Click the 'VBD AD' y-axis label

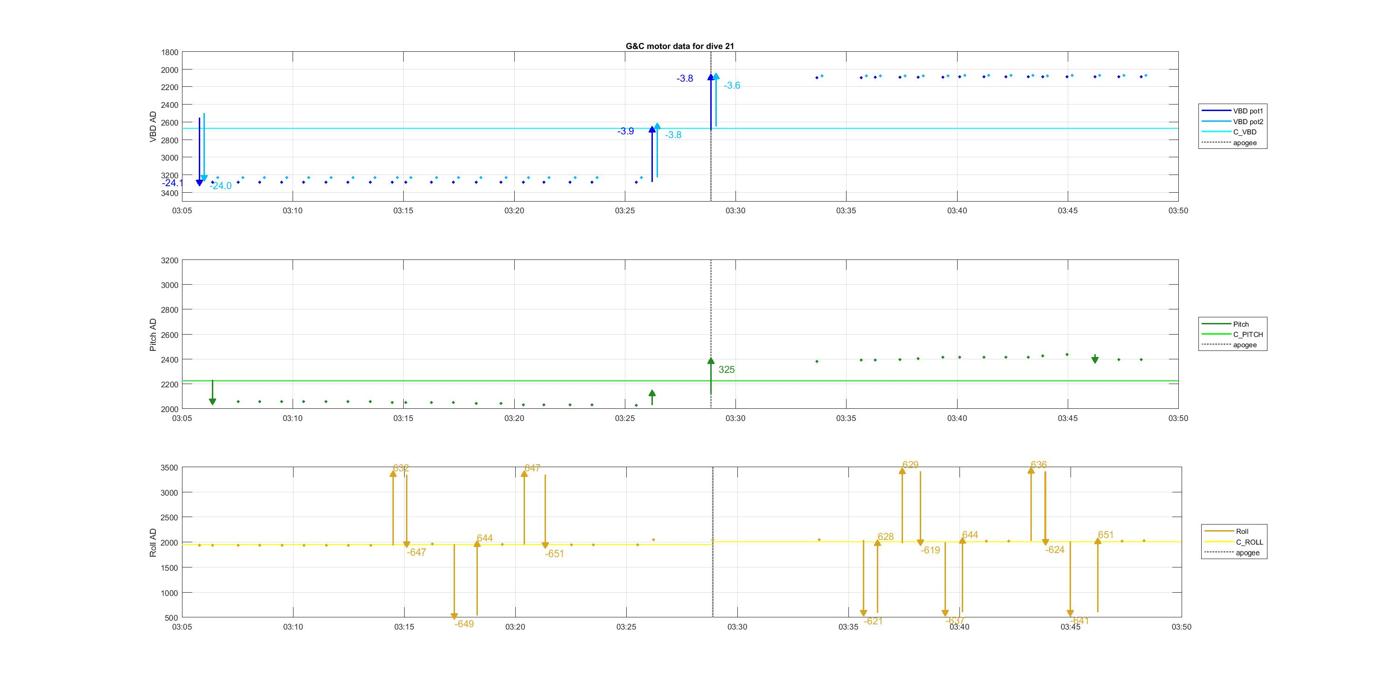[x=154, y=126]
